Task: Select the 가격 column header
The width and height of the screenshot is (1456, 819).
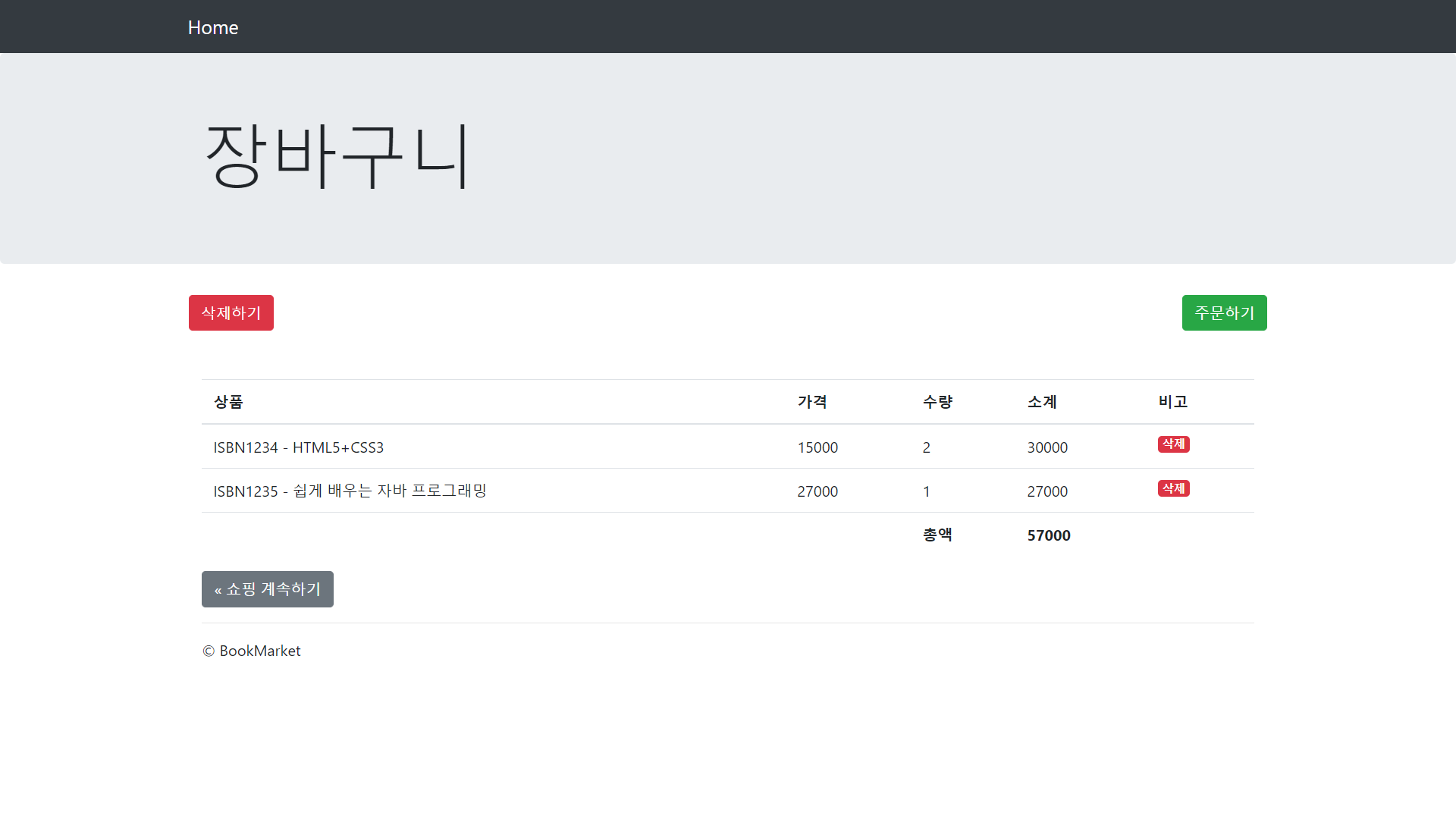Action: pyautogui.click(x=812, y=402)
